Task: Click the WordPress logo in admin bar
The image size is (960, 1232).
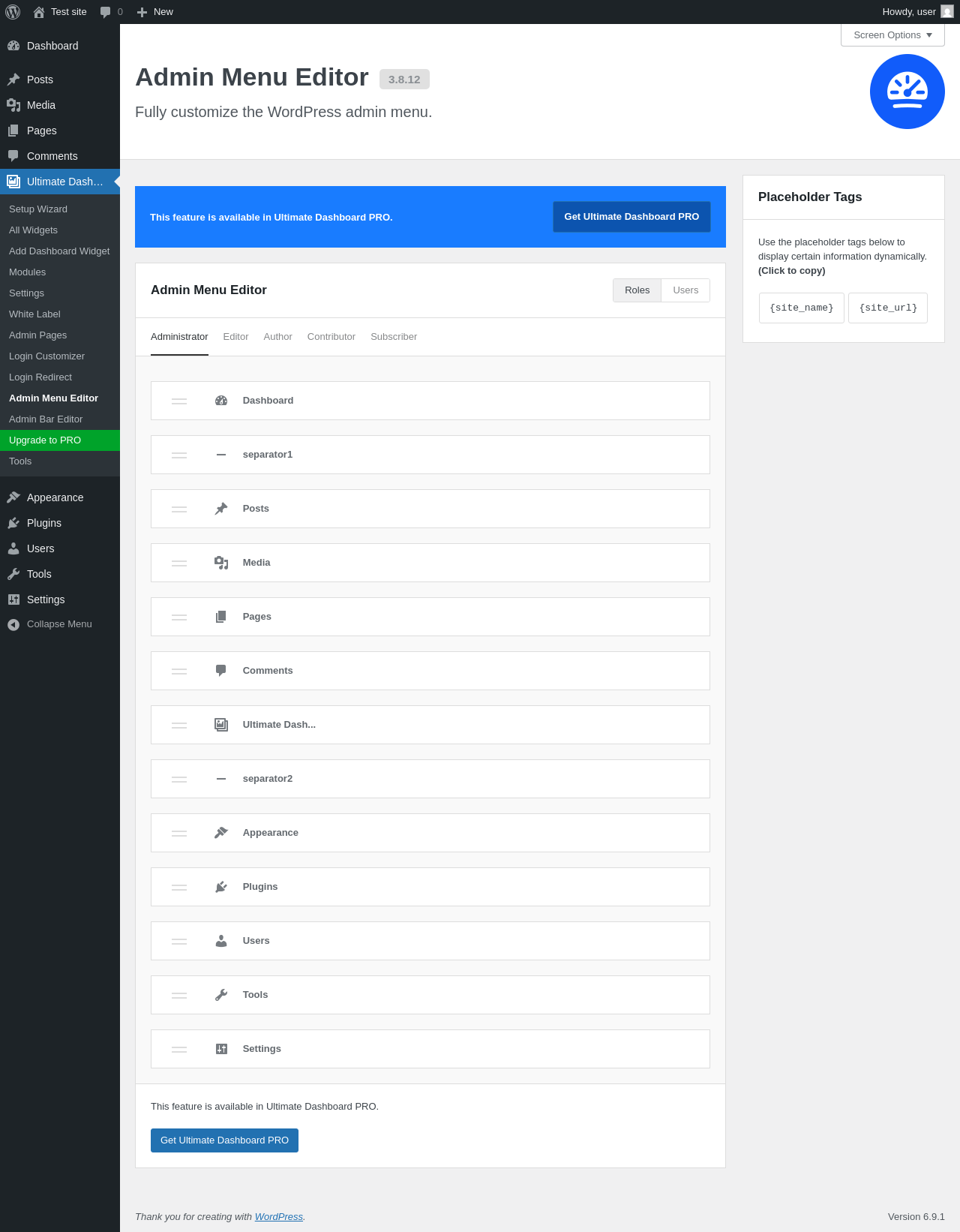Action: pos(13,12)
